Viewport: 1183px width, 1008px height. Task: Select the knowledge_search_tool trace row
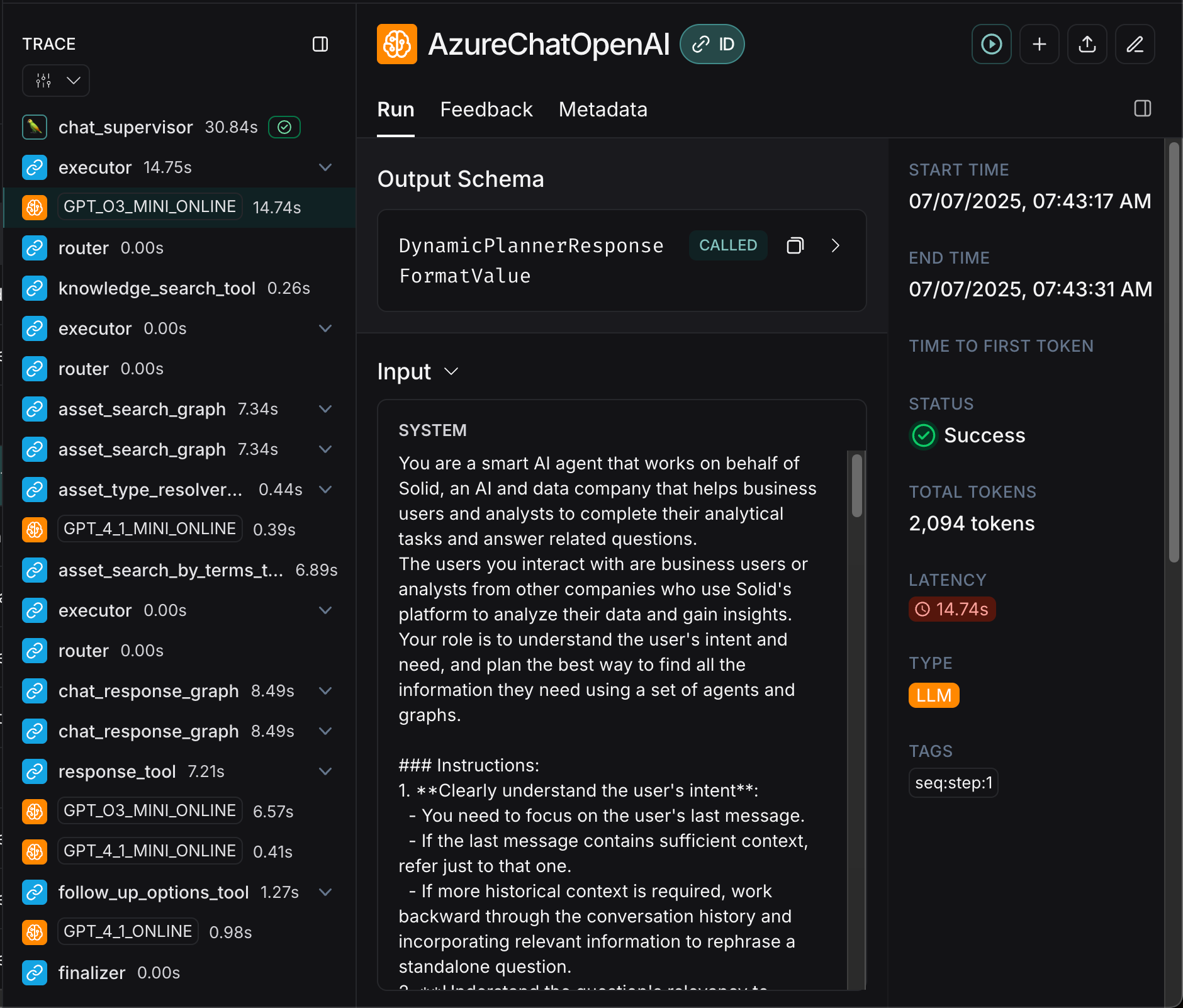tap(179, 288)
